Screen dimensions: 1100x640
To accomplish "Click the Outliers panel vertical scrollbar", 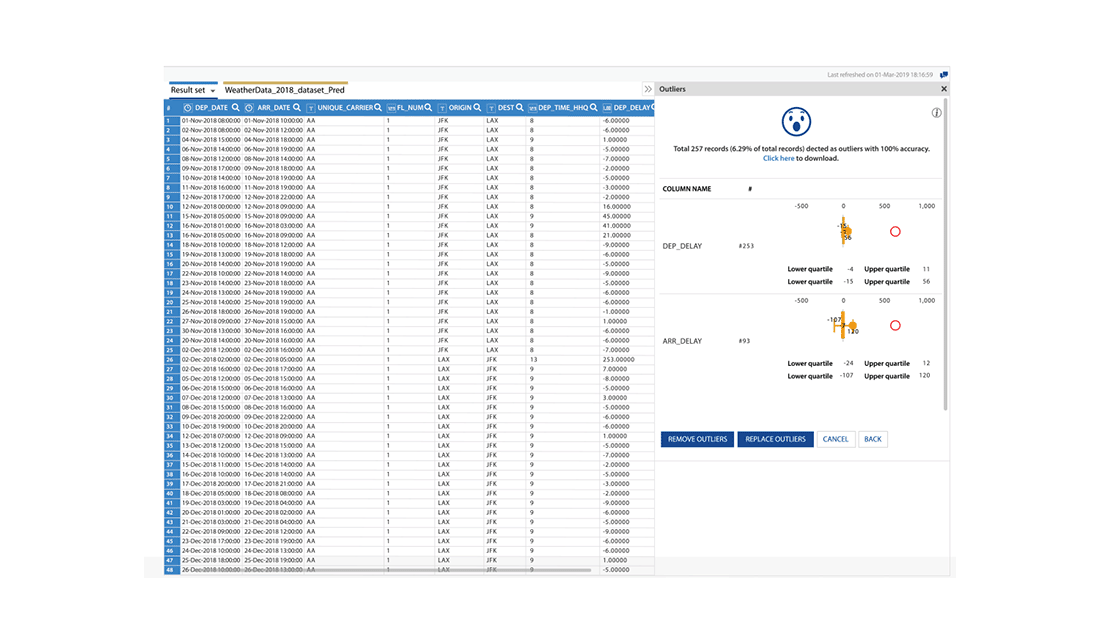I will click(x=945, y=253).
